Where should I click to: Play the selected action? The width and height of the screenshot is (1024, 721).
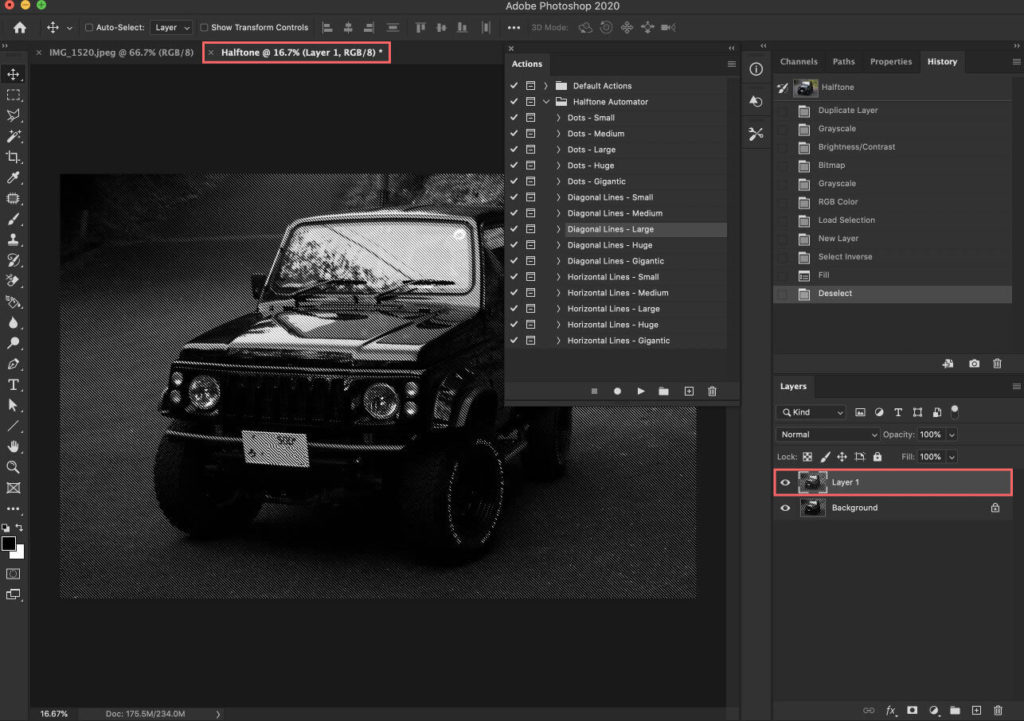pos(641,391)
